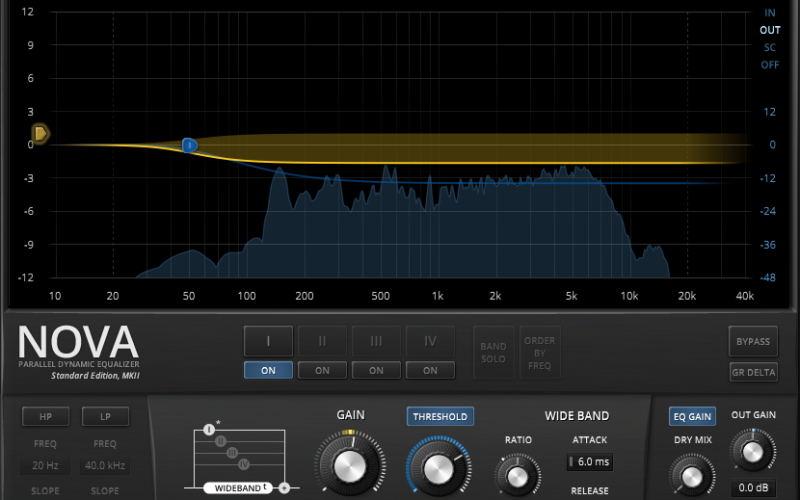Screen dimensions: 800x500
Task: Switch the analyzer display to IN
Action: [x=769, y=13]
